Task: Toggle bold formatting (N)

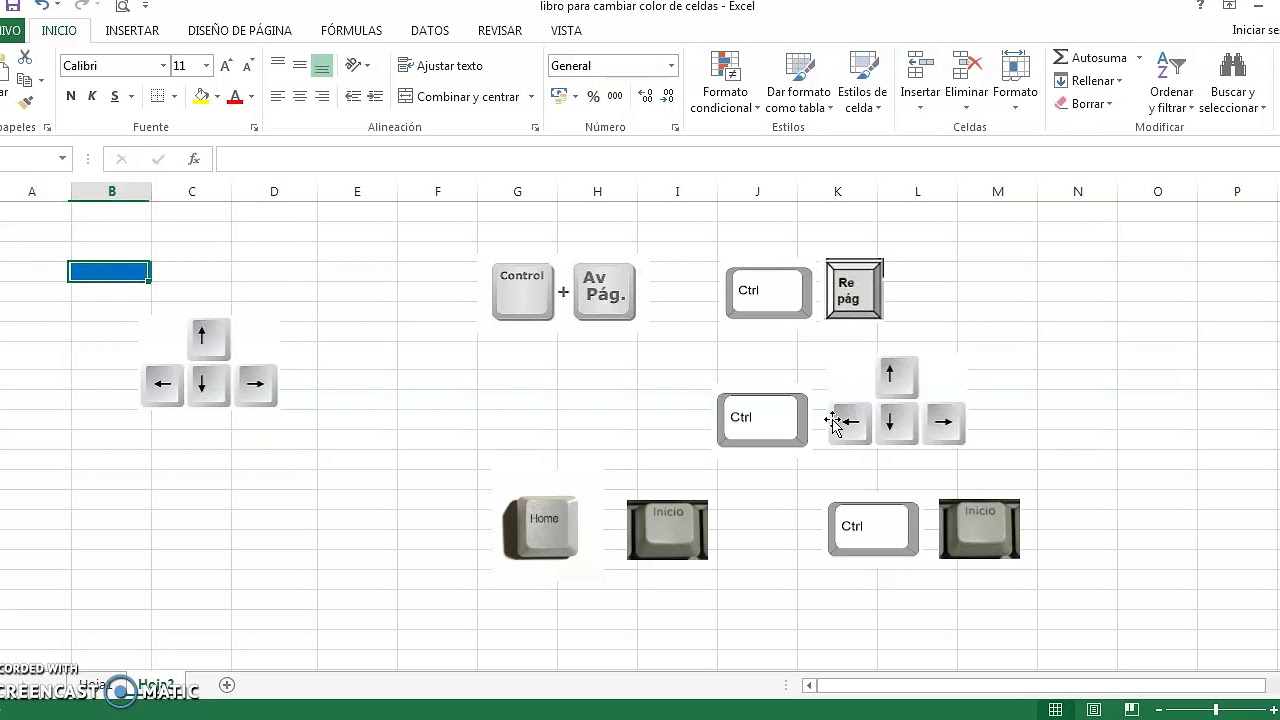Action: (x=70, y=96)
